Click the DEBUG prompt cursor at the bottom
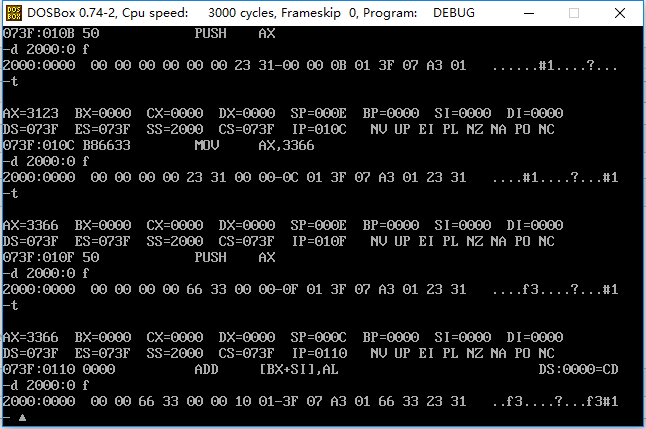Image resolution: width=646 pixels, height=429 pixels. (22, 417)
